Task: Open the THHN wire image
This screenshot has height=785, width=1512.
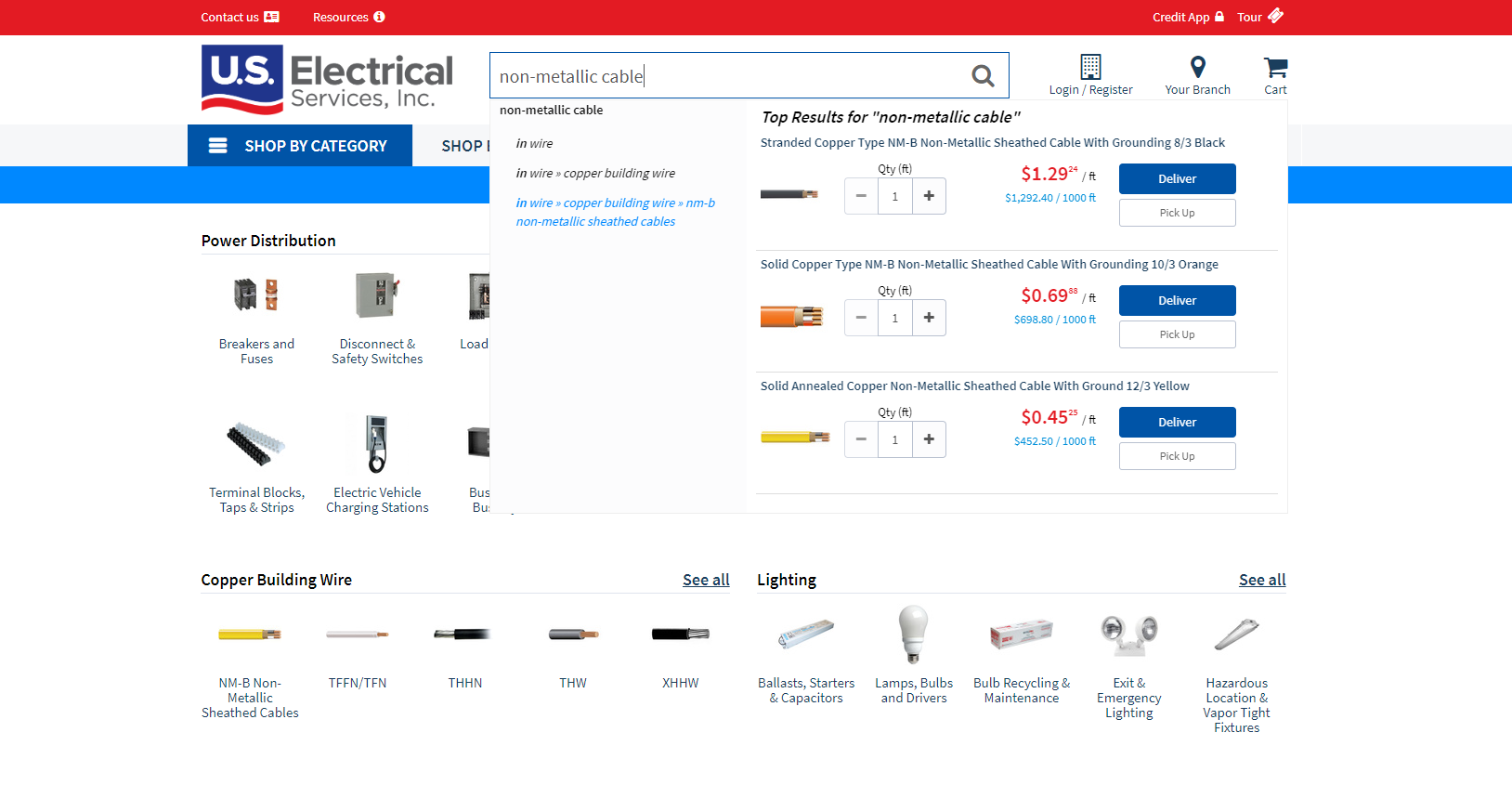Action: click(463, 635)
